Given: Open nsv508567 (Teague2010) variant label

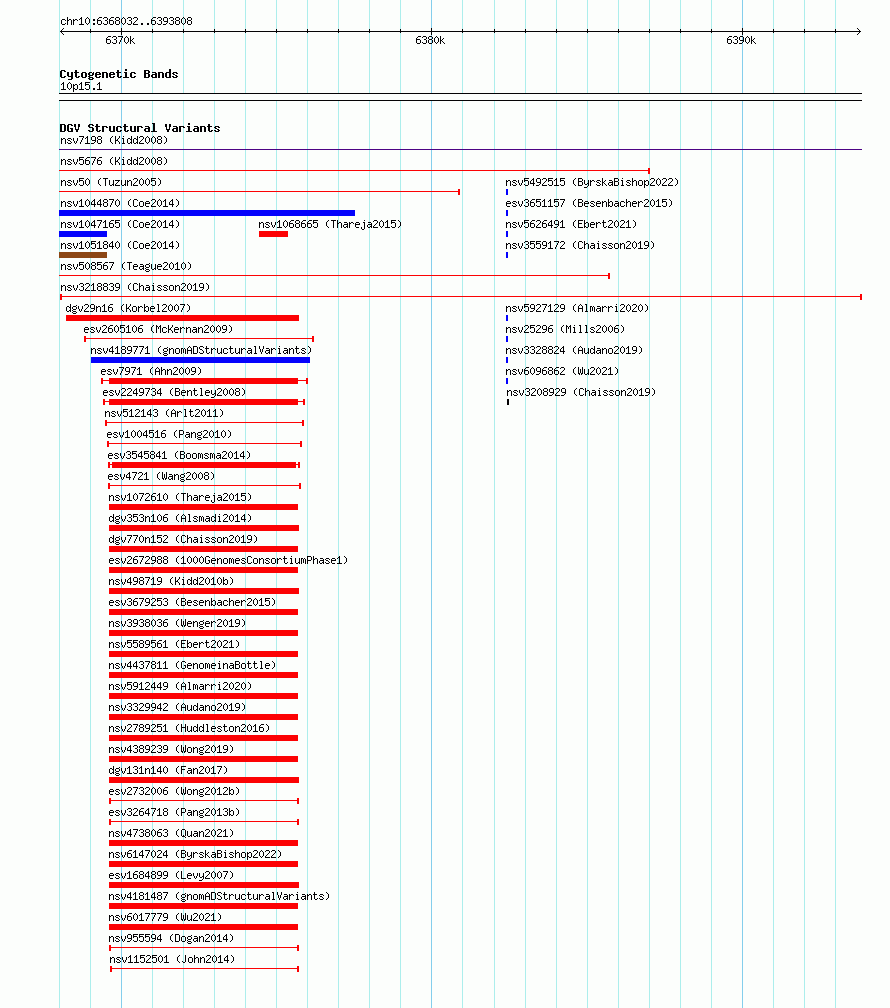Looking at the screenshot, I should 126,266.
